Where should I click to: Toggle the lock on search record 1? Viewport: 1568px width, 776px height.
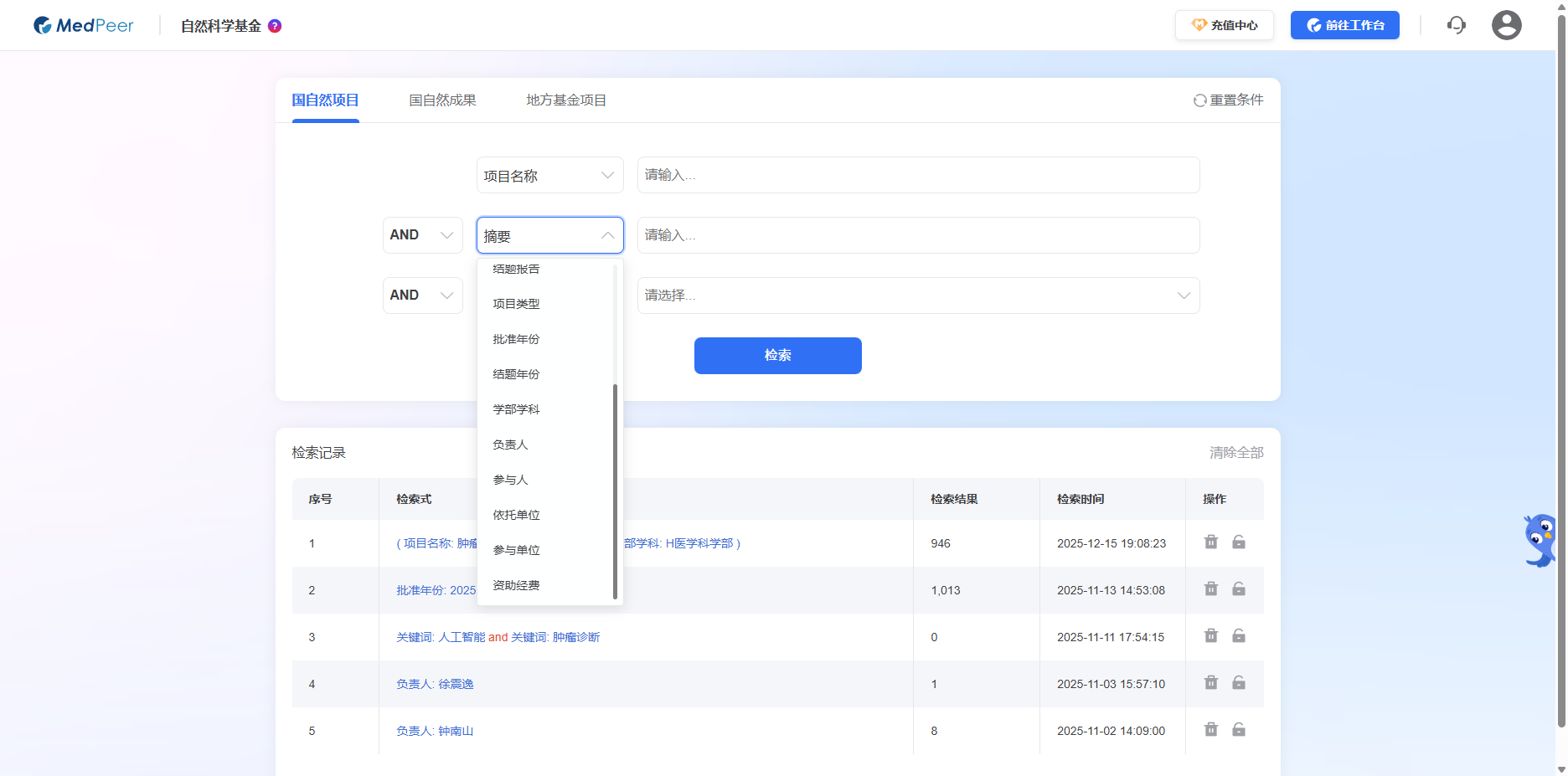coord(1239,542)
